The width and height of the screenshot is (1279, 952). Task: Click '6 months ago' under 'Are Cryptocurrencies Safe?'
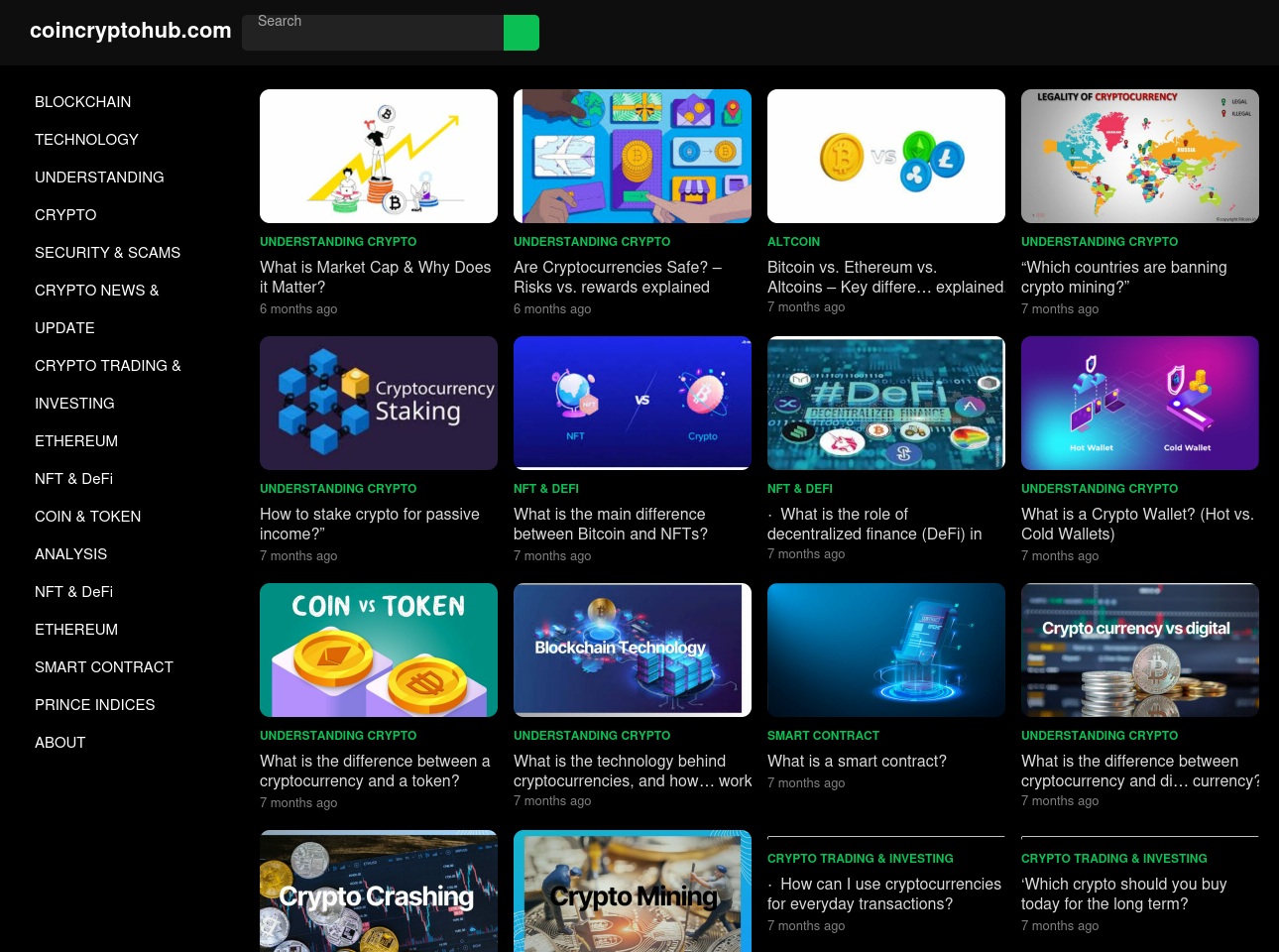(552, 309)
